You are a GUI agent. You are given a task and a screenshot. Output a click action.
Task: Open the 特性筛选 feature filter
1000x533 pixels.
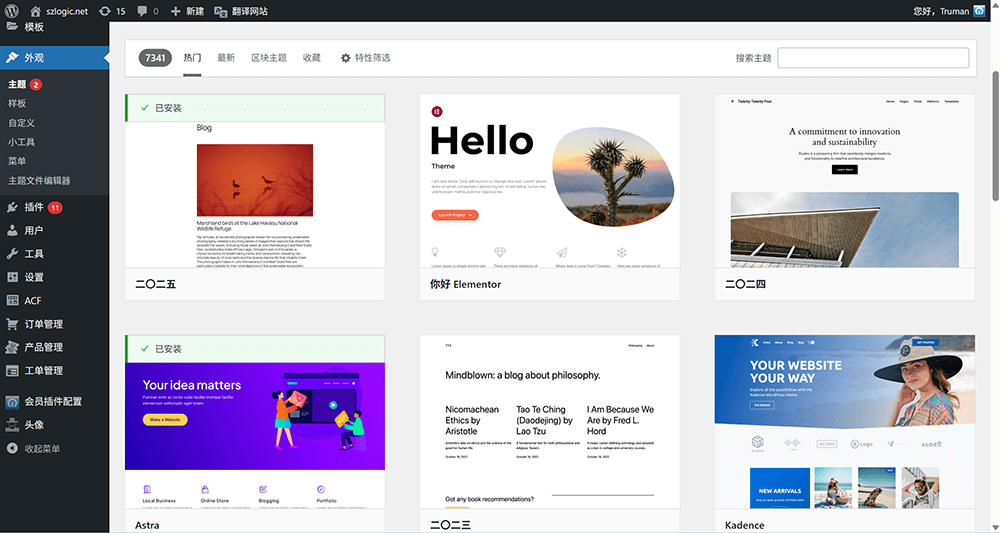coord(365,58)
